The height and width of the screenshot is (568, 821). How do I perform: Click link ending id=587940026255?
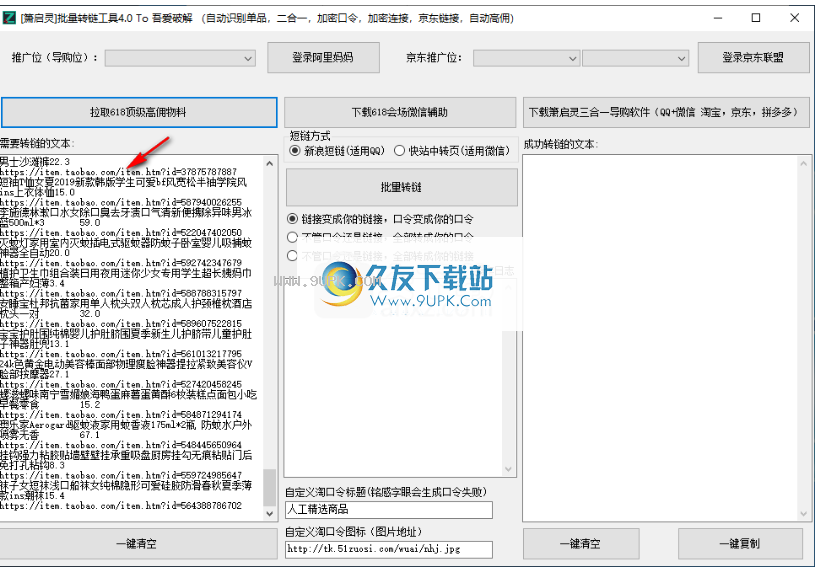pyautogui.click(x=121, y=202)
